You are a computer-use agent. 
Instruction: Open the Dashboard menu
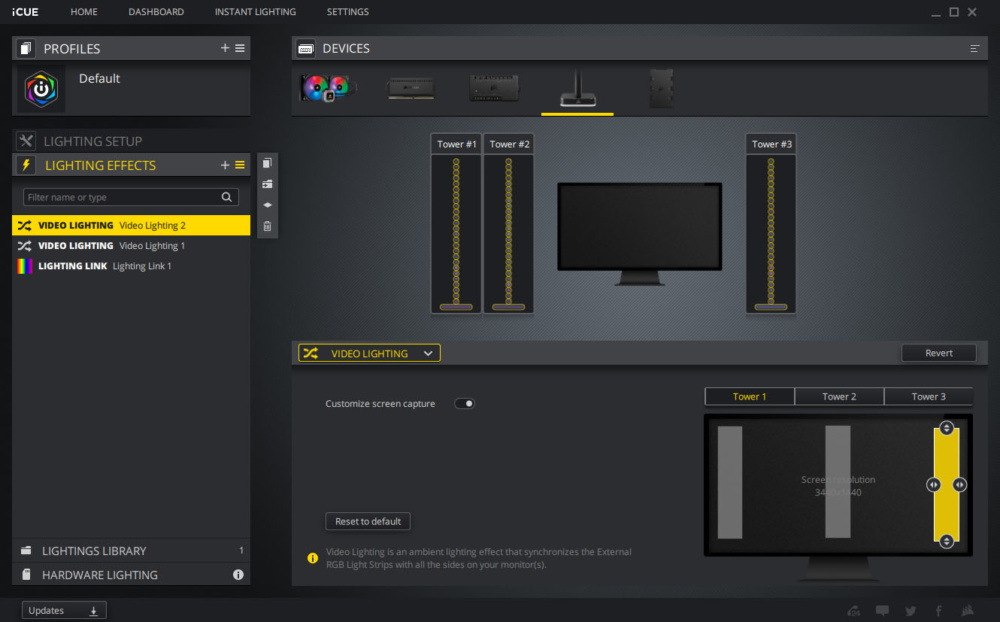(156, 11)
